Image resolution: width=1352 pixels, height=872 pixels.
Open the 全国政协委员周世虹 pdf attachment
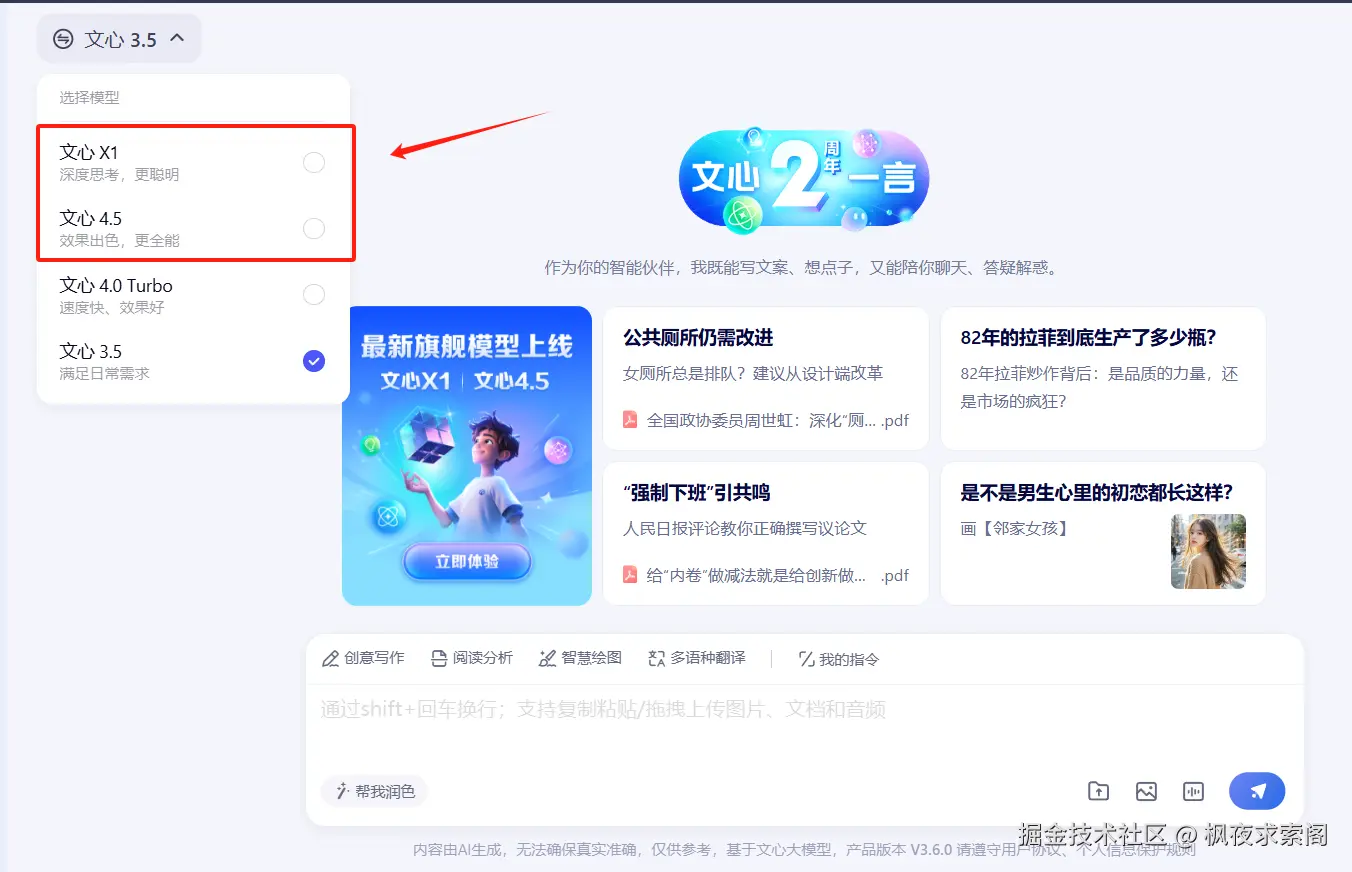(x=766, y=420)
